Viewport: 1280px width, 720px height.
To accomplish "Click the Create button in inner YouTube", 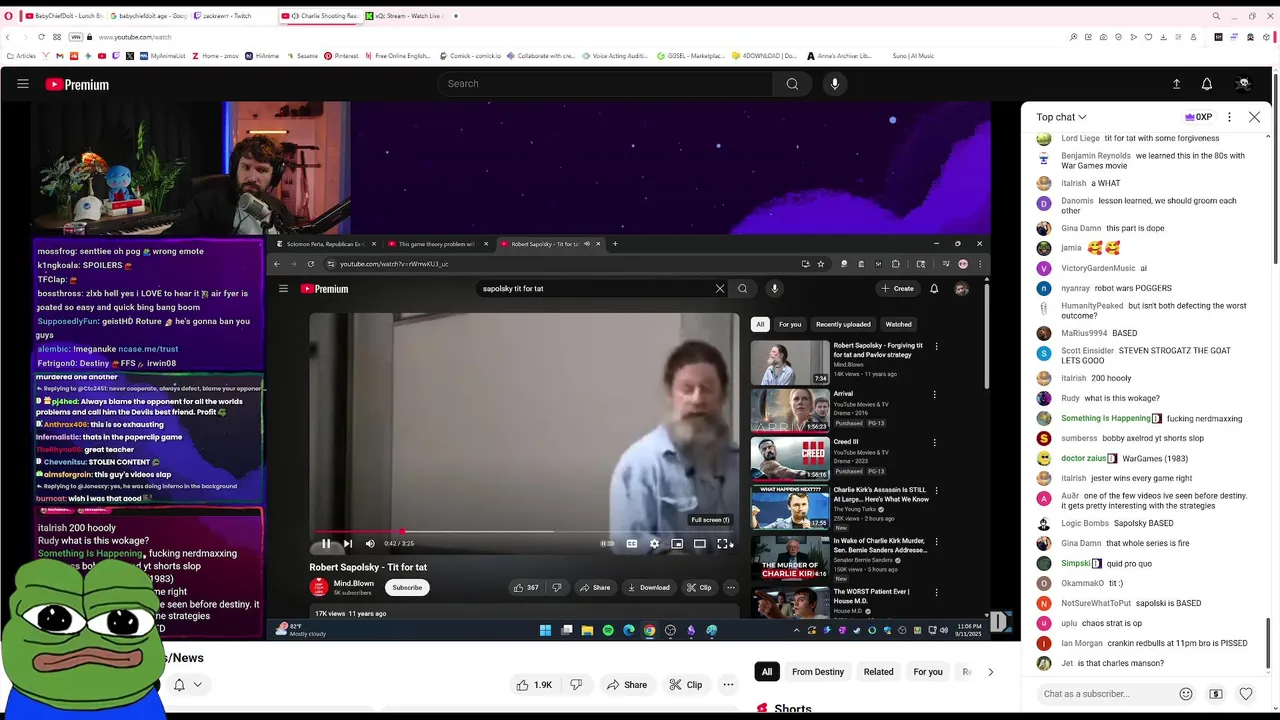I will (898, 289).
